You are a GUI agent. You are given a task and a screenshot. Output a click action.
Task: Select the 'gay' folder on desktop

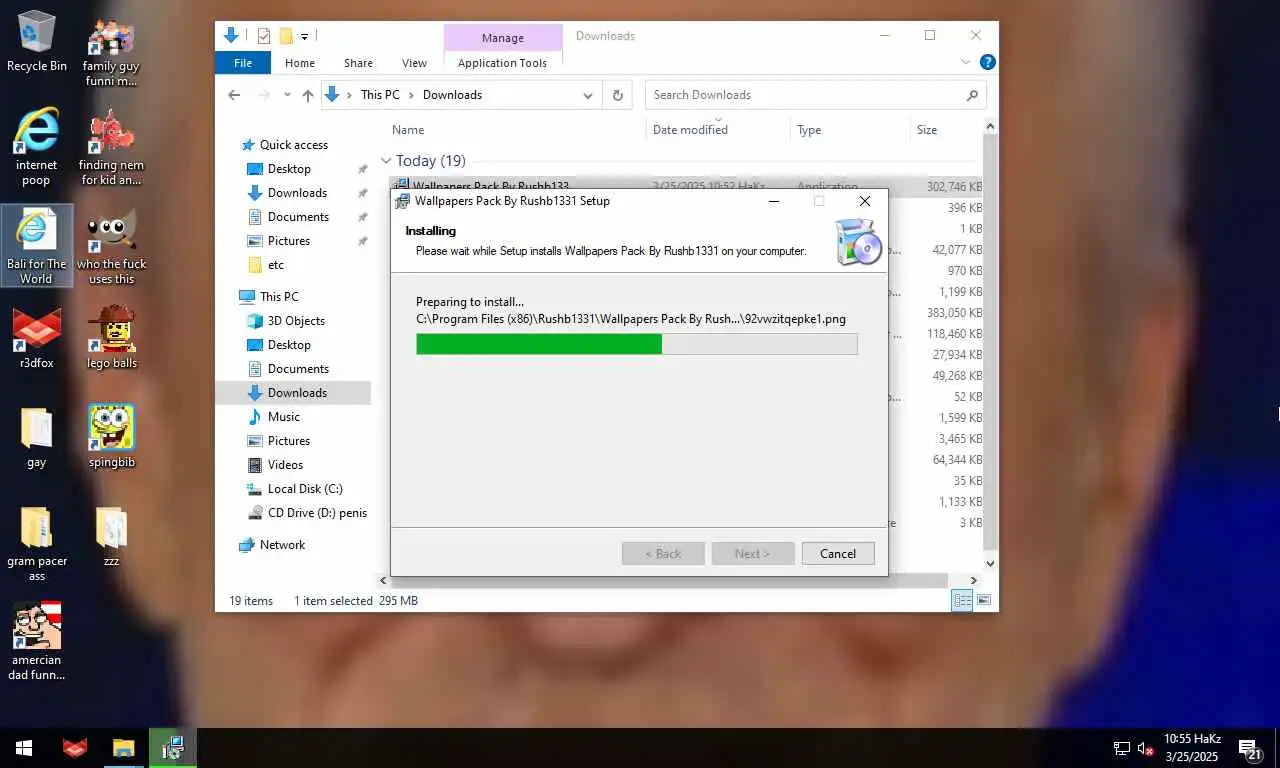click(36, 437)
